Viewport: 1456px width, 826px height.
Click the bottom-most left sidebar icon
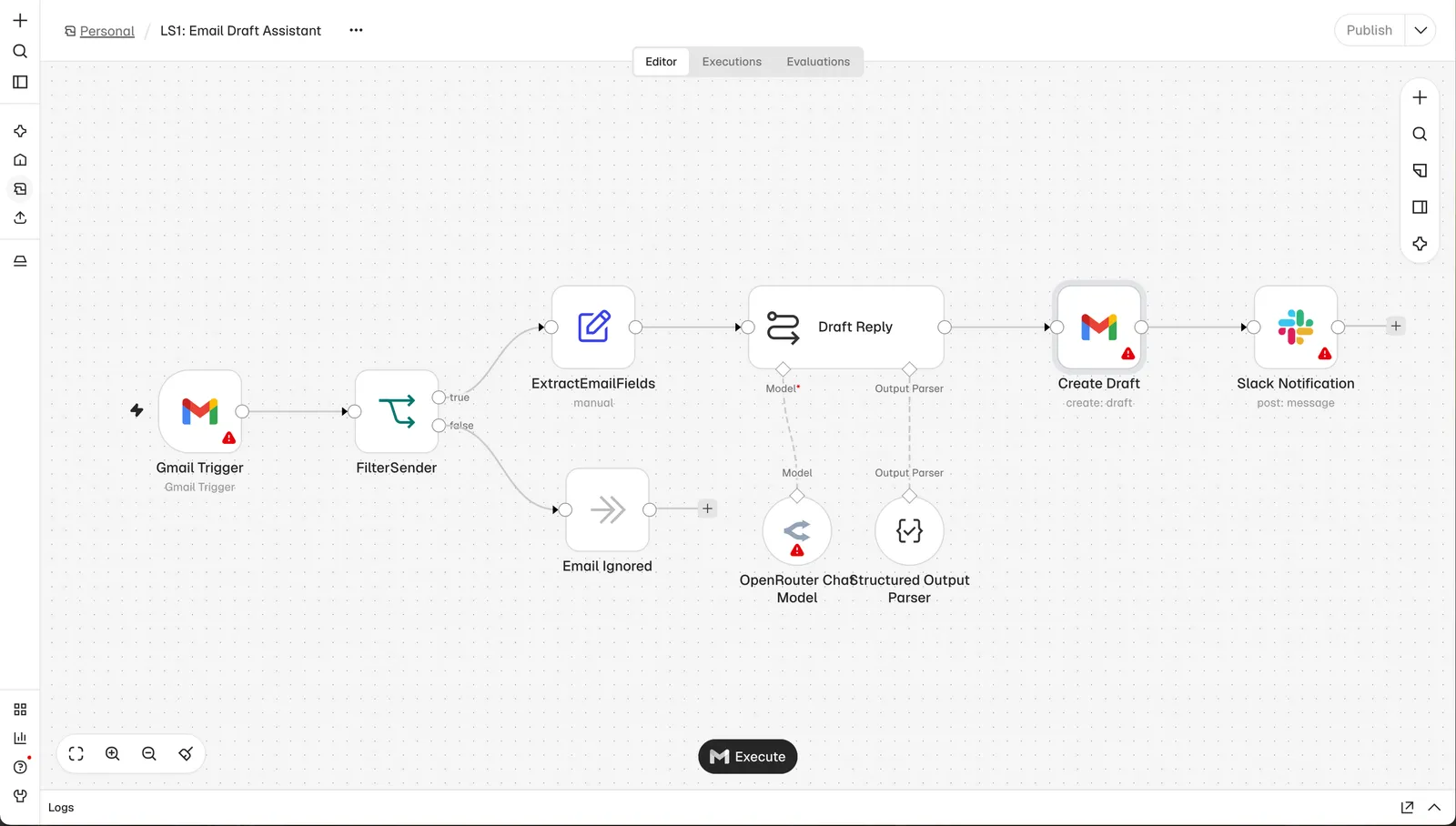20,796
